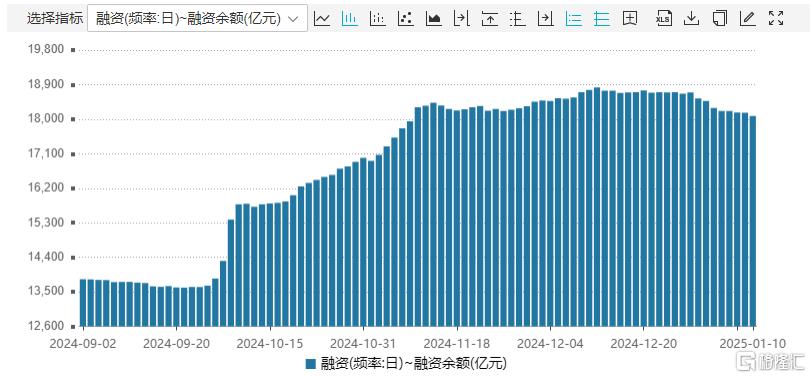This screenshot has height=378, width=811.
Task: Copy the chart with copy icon
Action: [x=719, y=19]
